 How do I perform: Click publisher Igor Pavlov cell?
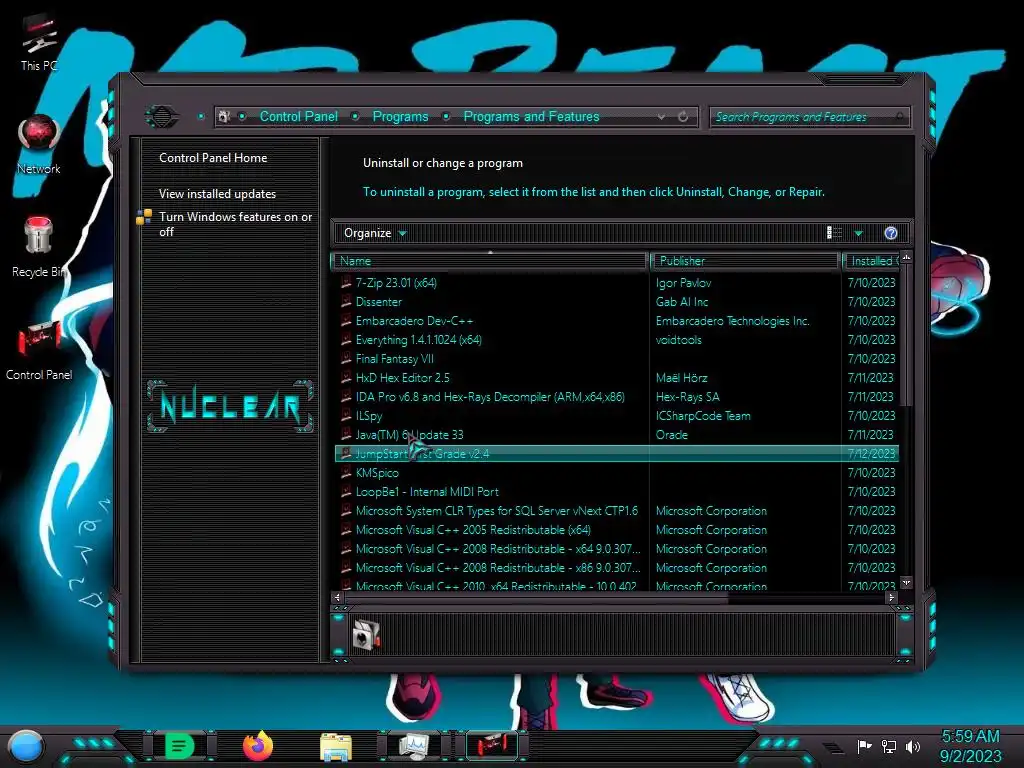point(683,283)
